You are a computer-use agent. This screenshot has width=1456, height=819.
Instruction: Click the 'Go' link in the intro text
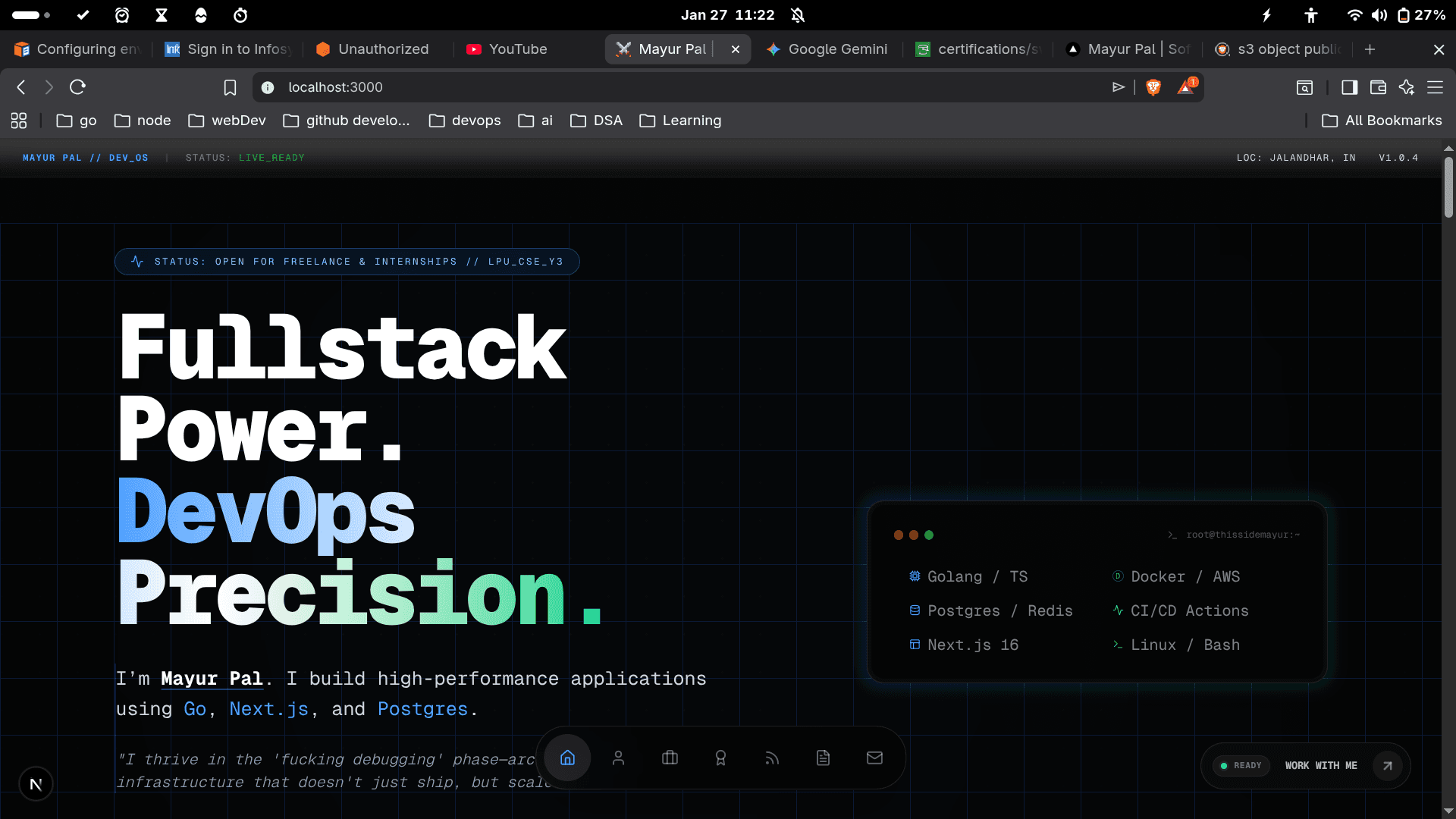195,709
